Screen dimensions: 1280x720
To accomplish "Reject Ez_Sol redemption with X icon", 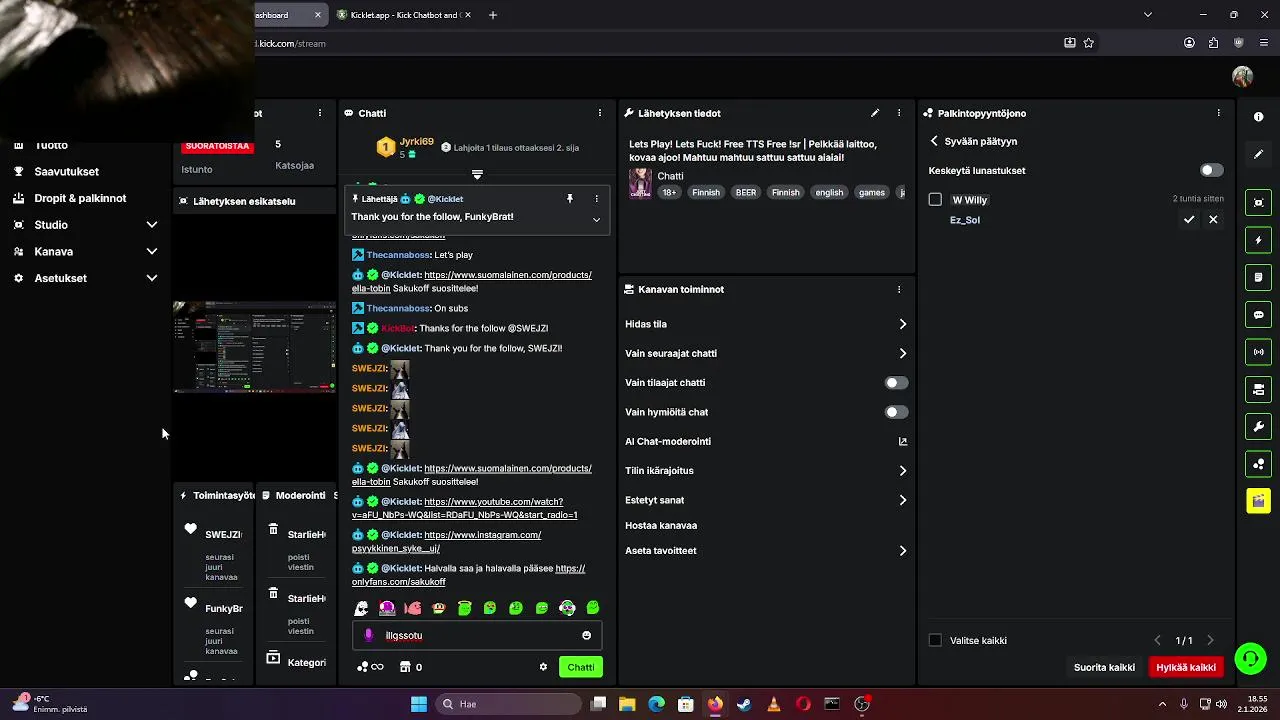I will click(x=1213, y=219).
